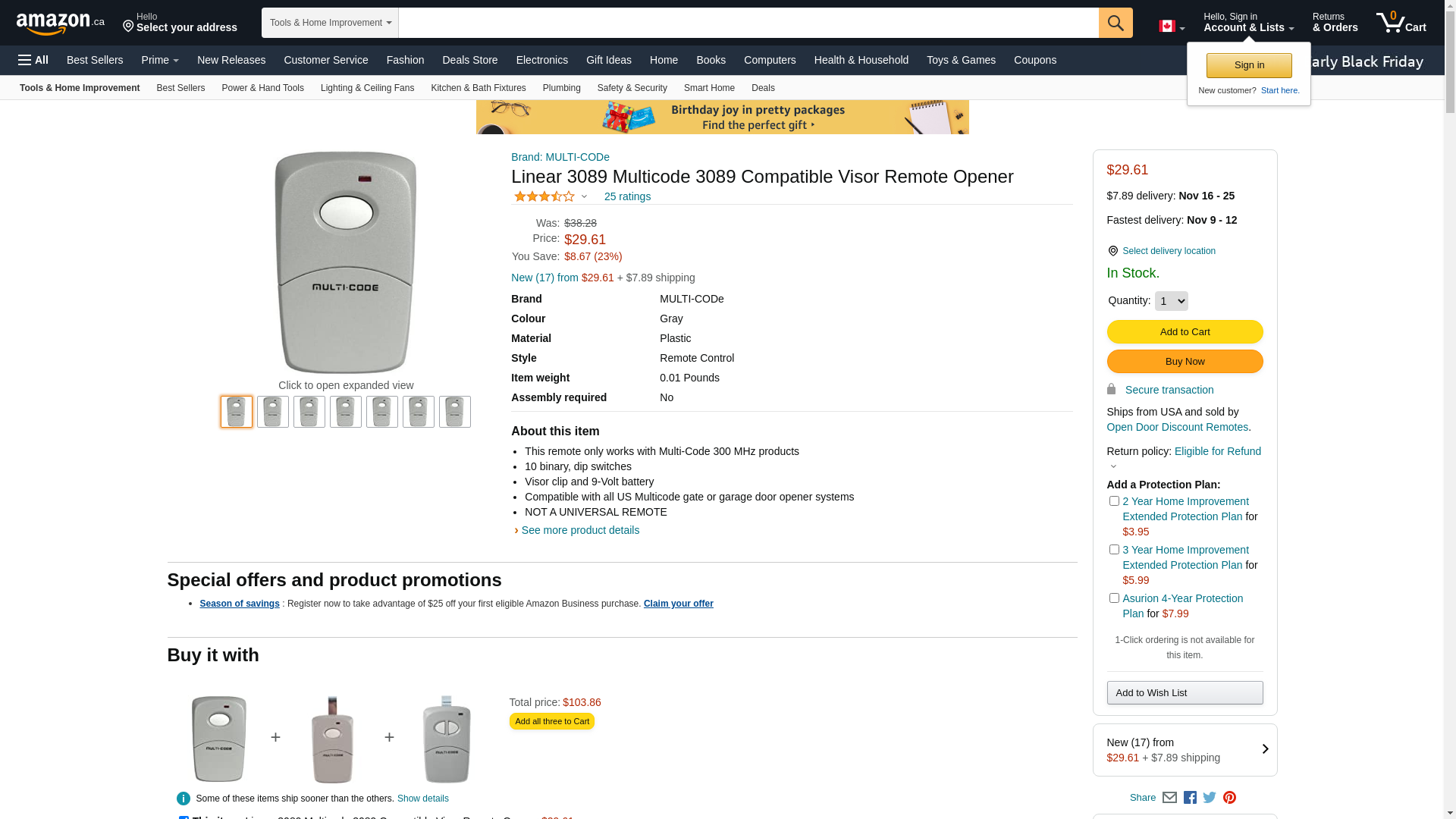Share product on Pinterest icon
Image resolution: width=1456 pixels, height=819 pixels.
coord(1229,798)
